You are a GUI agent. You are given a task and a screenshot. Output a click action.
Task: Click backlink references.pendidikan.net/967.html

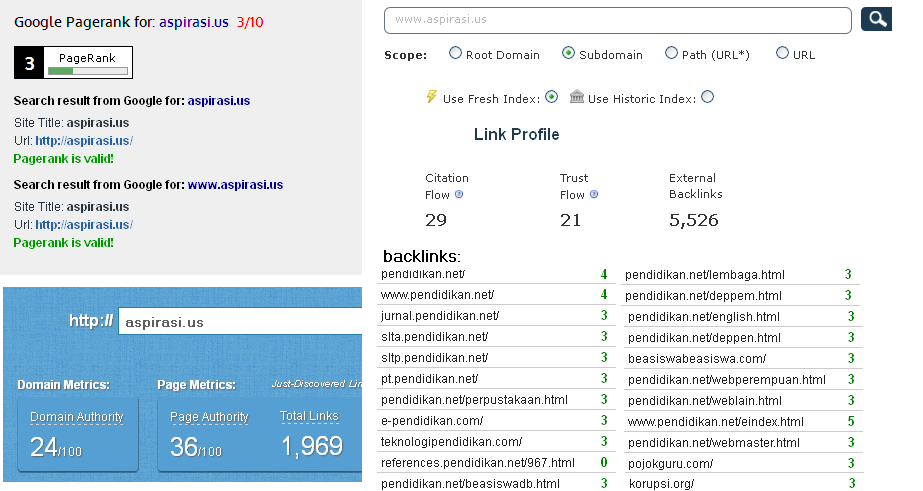pos(478,463)
